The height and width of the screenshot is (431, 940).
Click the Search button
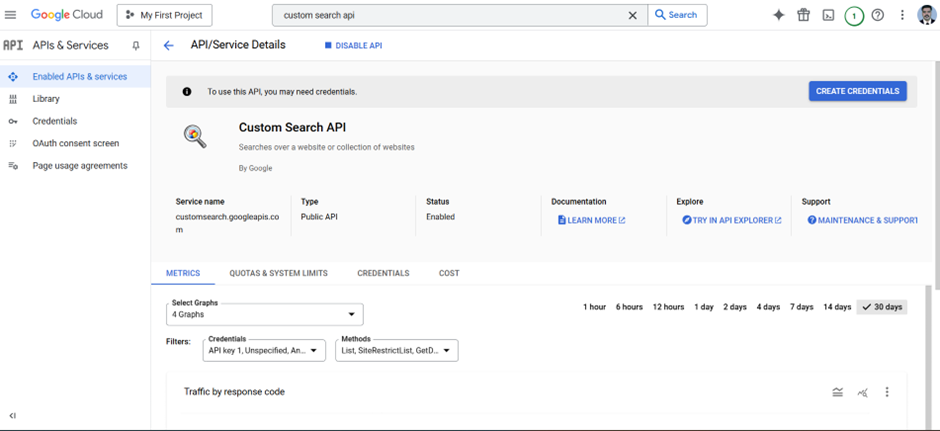[x=677, y=15]
